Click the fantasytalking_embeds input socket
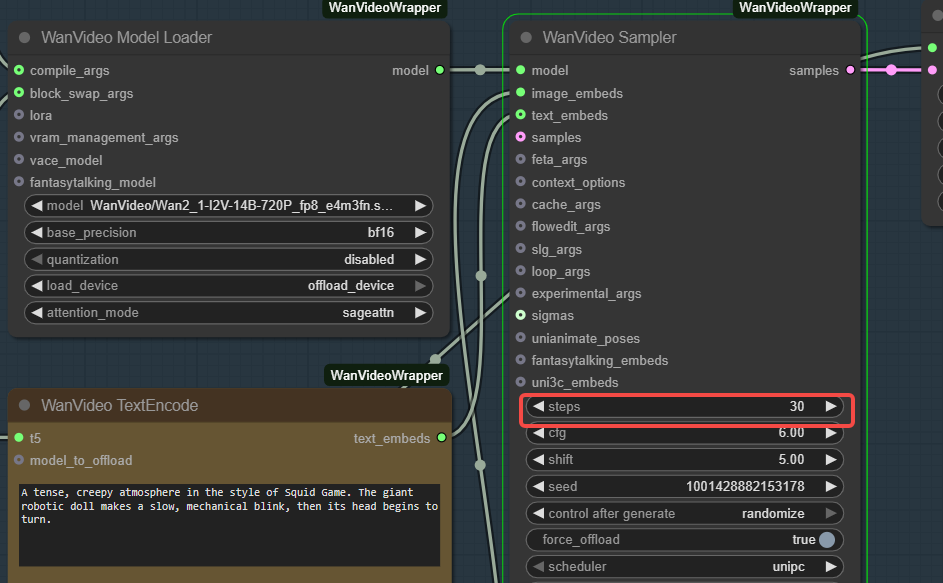The height and width of the screenshot is (583, 943). [521, 360]
